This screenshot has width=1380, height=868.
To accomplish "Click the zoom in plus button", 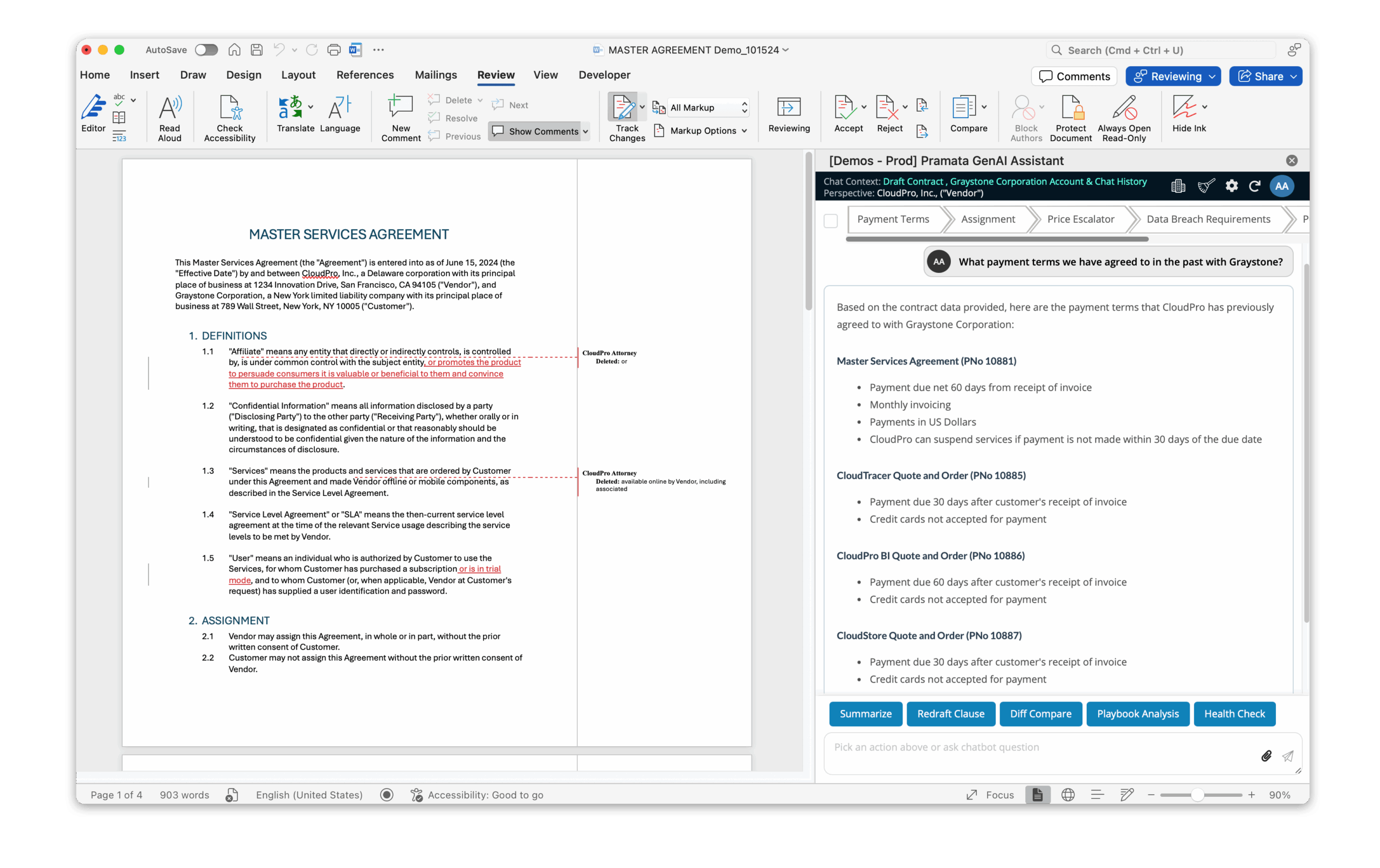I will tap(1251, 795).
